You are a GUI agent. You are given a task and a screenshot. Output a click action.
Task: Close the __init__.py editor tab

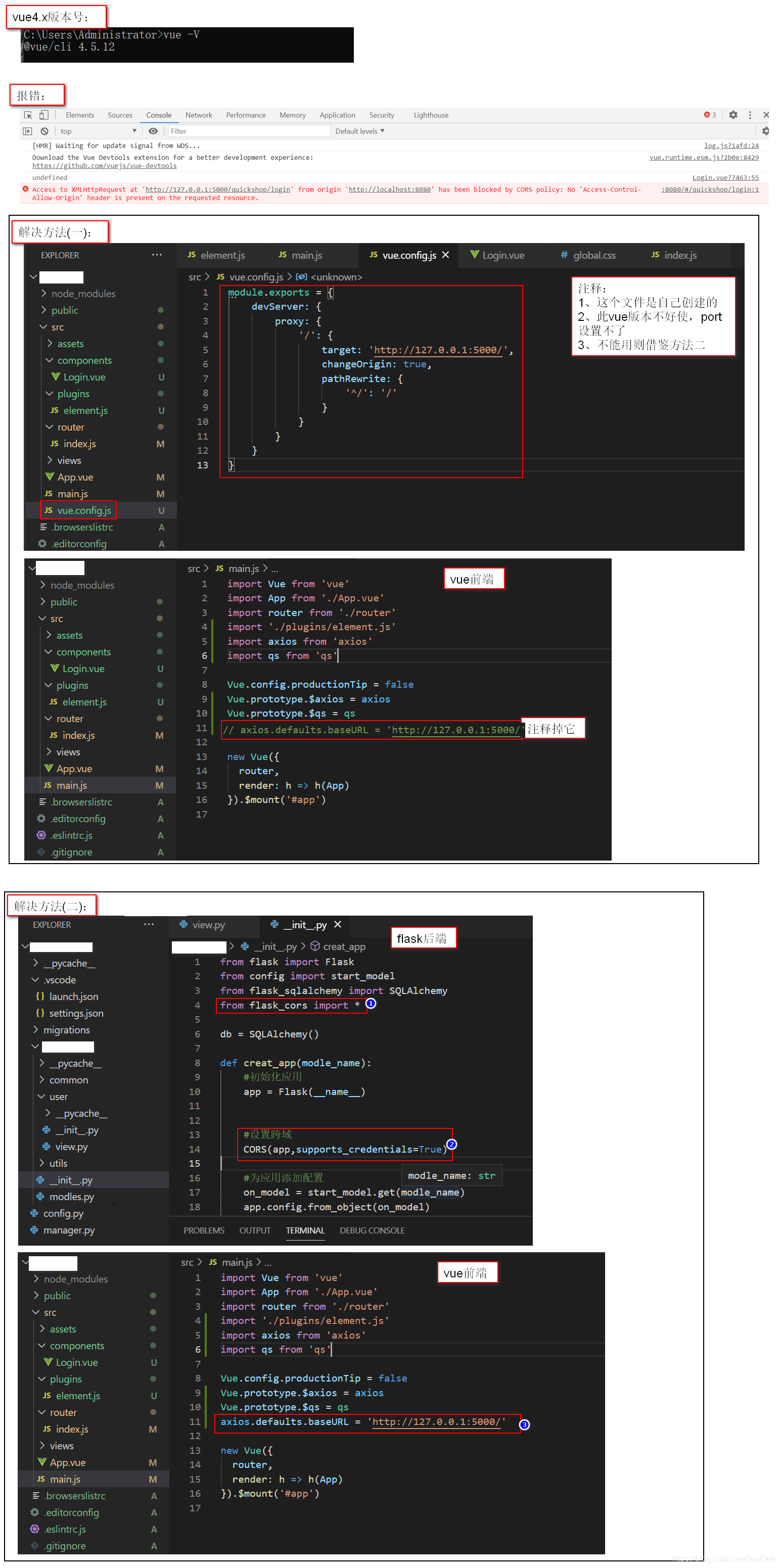point(338,925)
